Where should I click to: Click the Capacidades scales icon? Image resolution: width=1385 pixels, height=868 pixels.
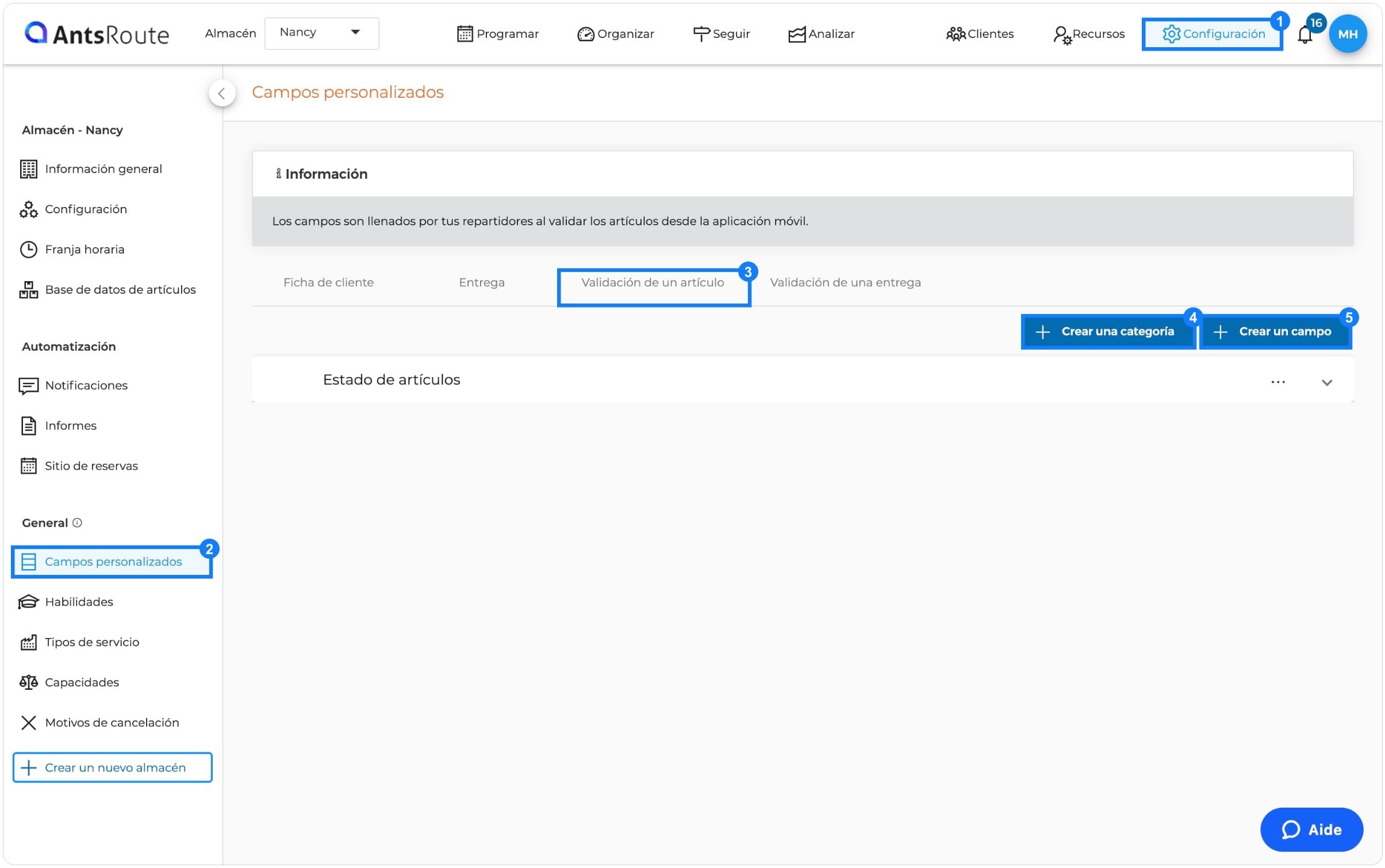coord(28,683)
